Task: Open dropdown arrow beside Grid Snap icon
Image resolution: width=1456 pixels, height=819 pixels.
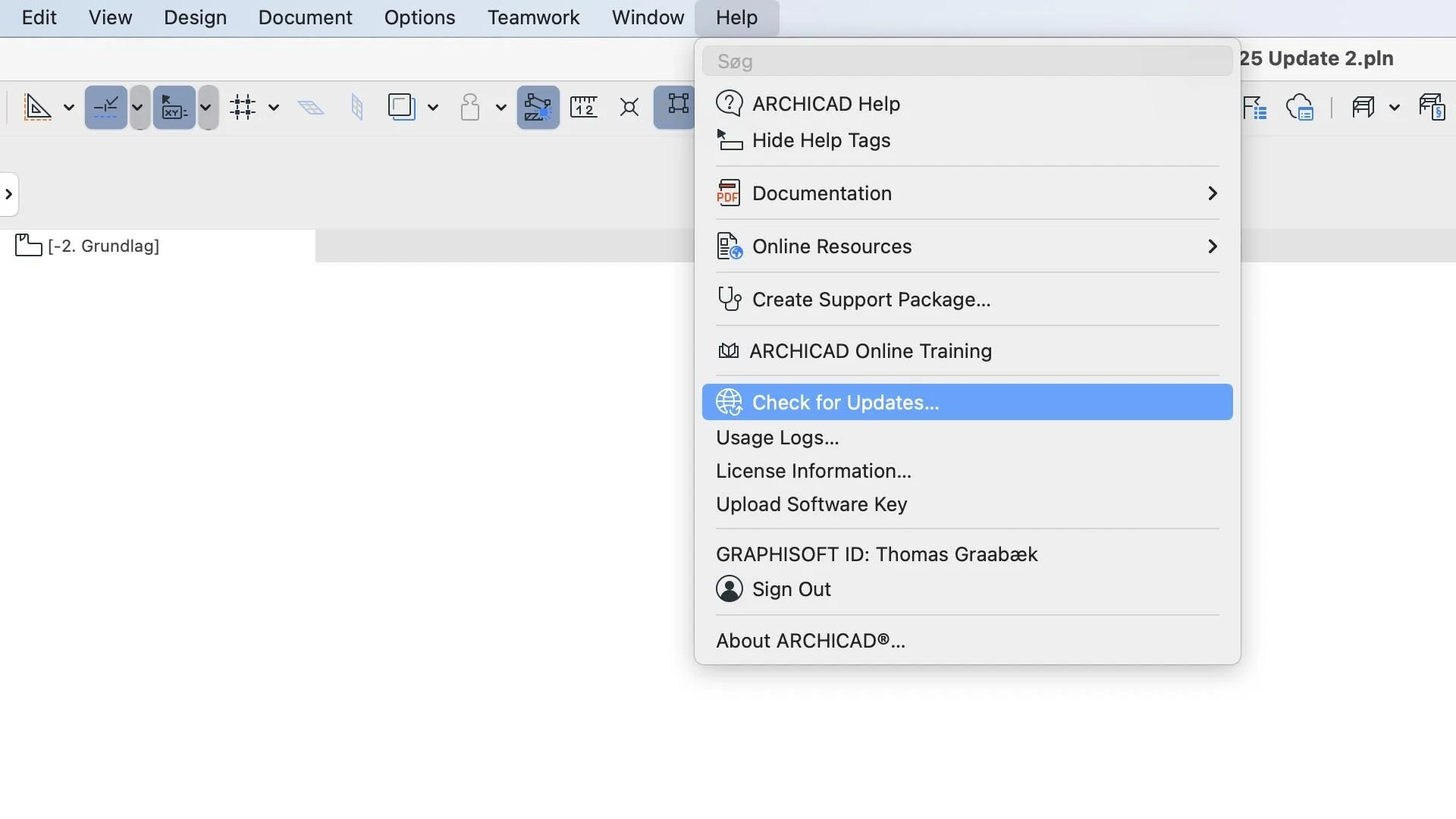Action: click(274, 107)
